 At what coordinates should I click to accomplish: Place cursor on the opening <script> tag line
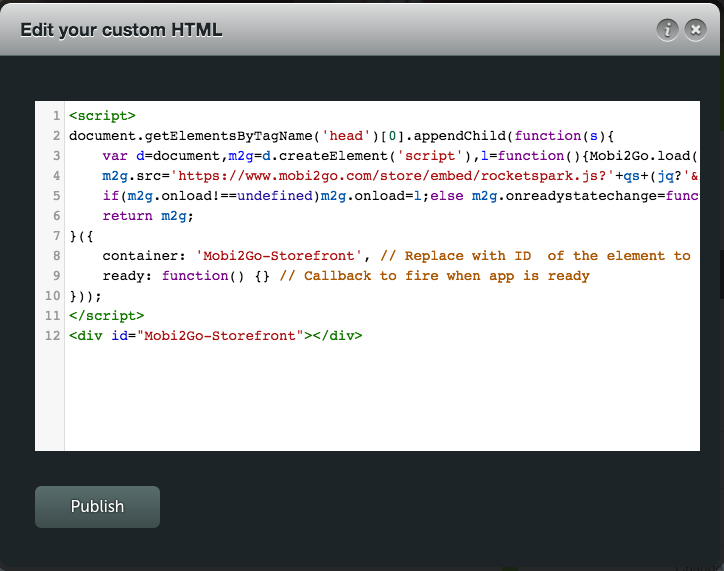coord(102,116)
